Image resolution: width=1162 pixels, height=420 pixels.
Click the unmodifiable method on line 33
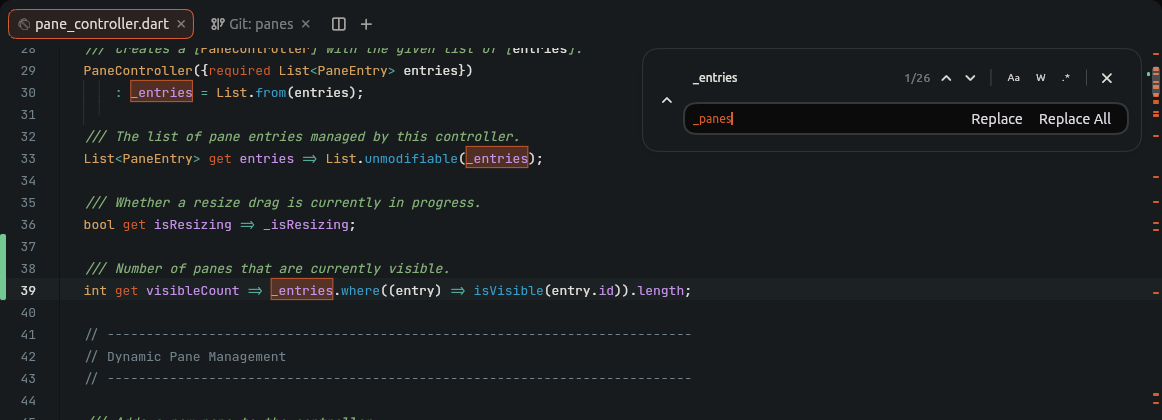411,159
